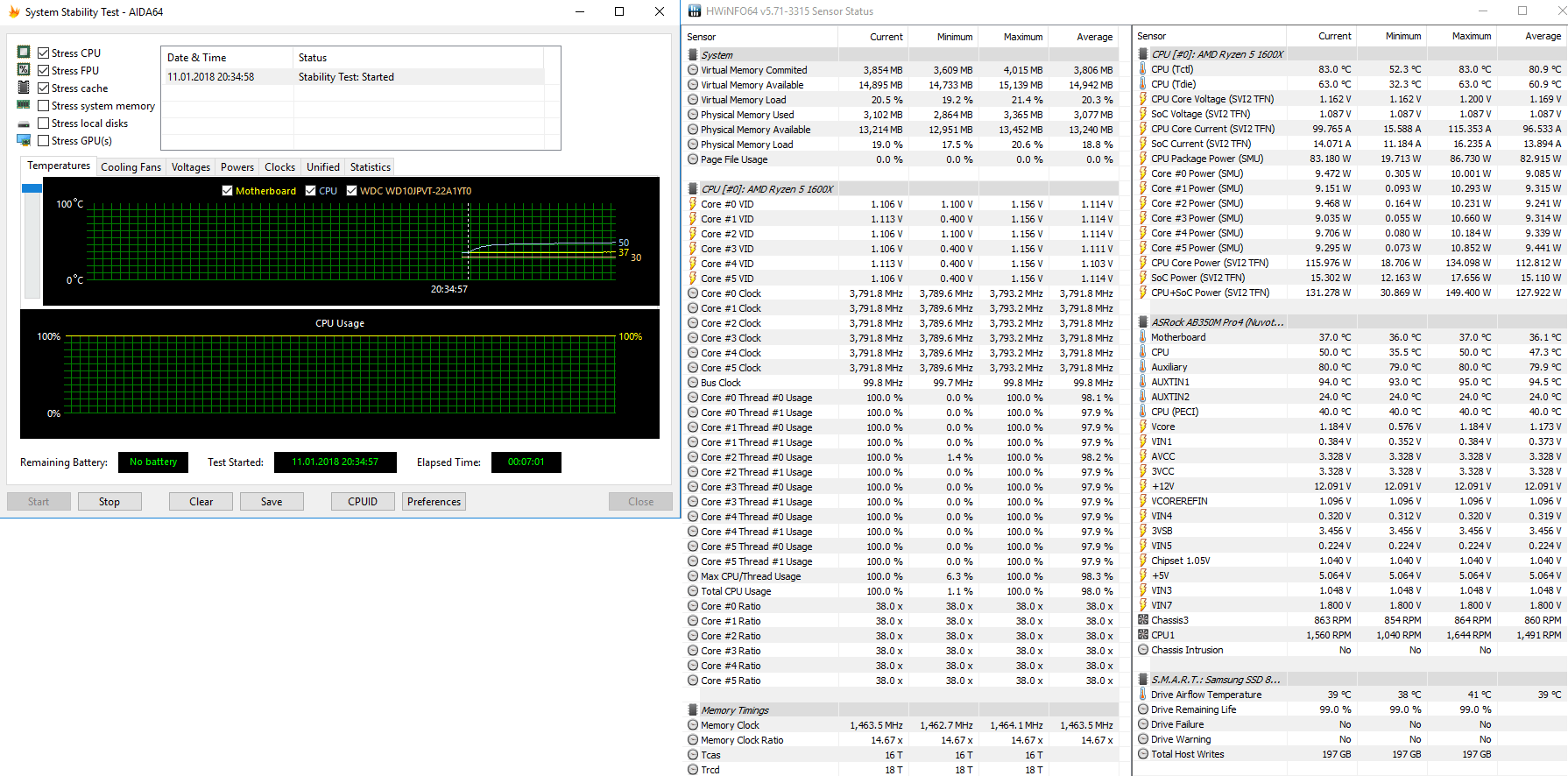
Task: Uncheck the Stress FPU checkbox
Action: [43, 71]
